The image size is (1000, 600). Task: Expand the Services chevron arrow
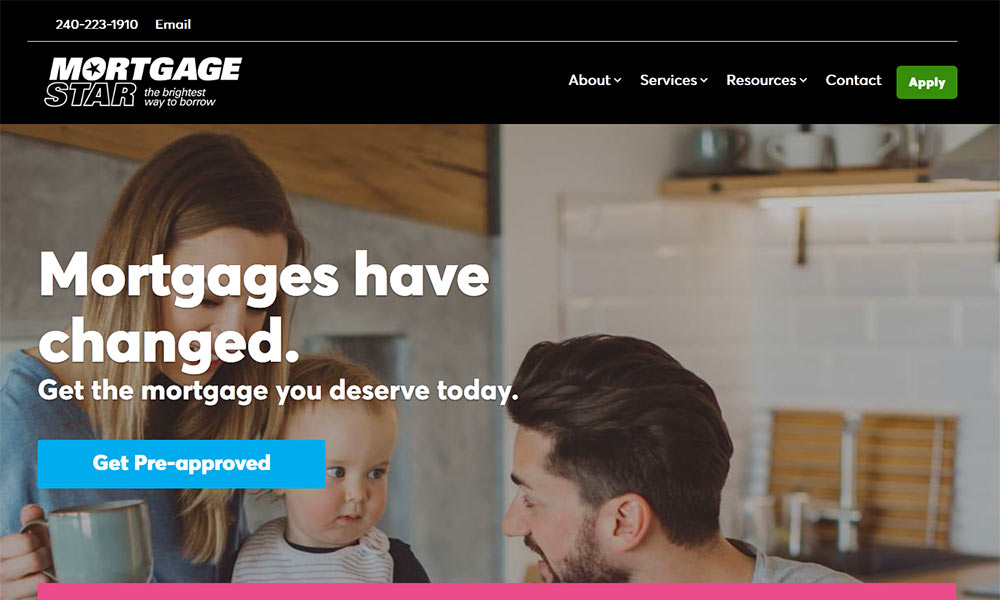click(x=704, y=80)
